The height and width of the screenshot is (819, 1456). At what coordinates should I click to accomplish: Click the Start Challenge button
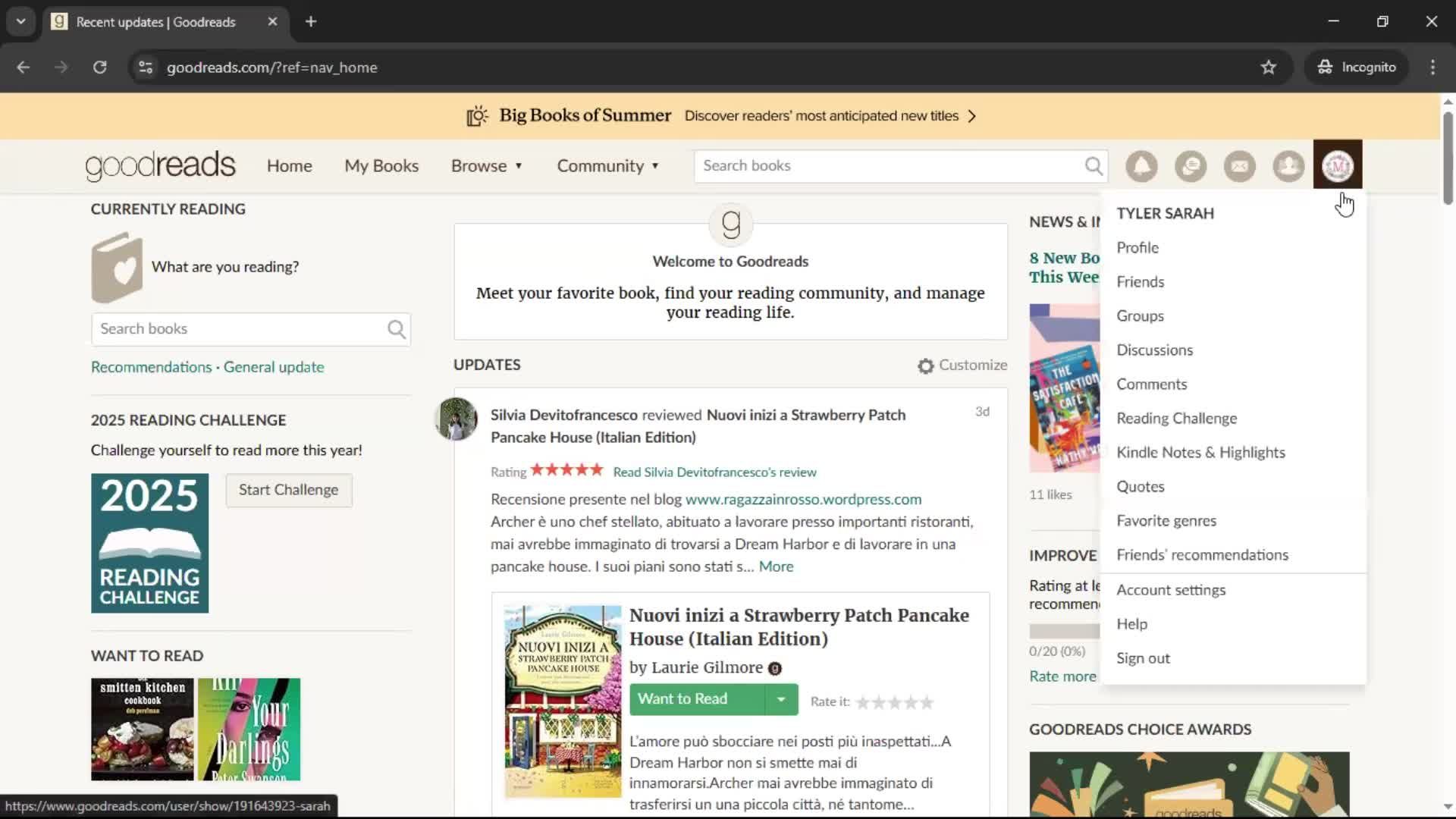click(288, 490)
